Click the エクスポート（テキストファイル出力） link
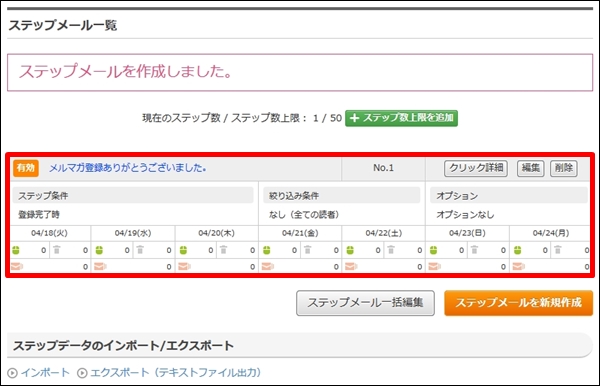This screenshot has width=600, height=386. tap(176, 372)
